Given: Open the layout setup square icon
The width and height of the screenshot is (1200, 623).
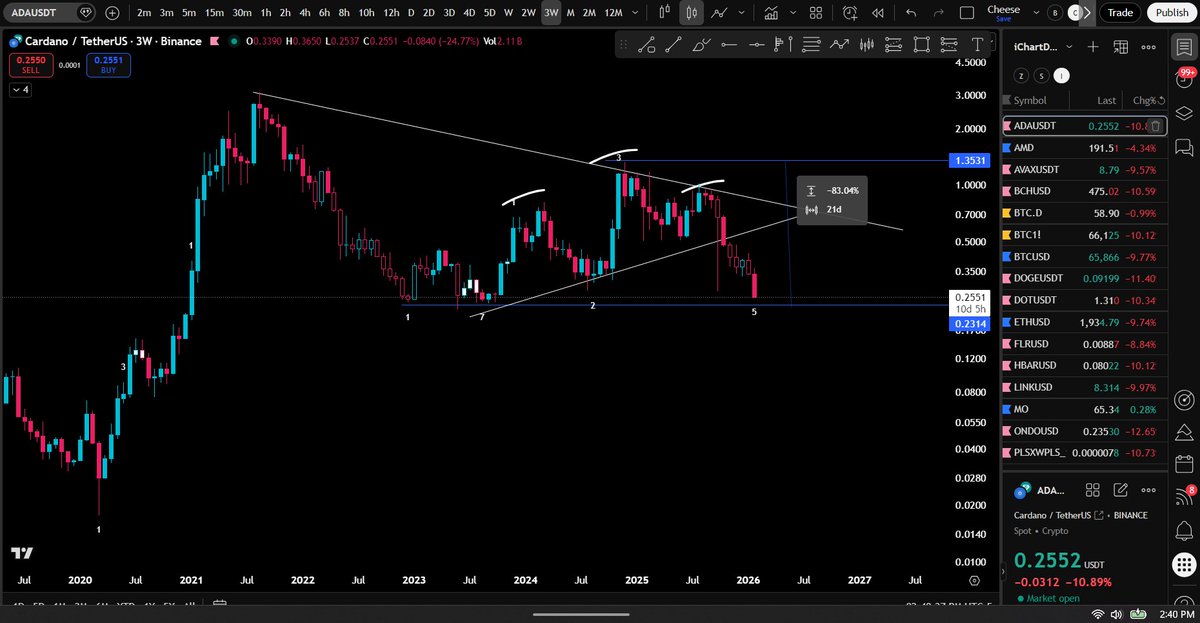Looking at the screenshot, I should (x=967, y=13).
